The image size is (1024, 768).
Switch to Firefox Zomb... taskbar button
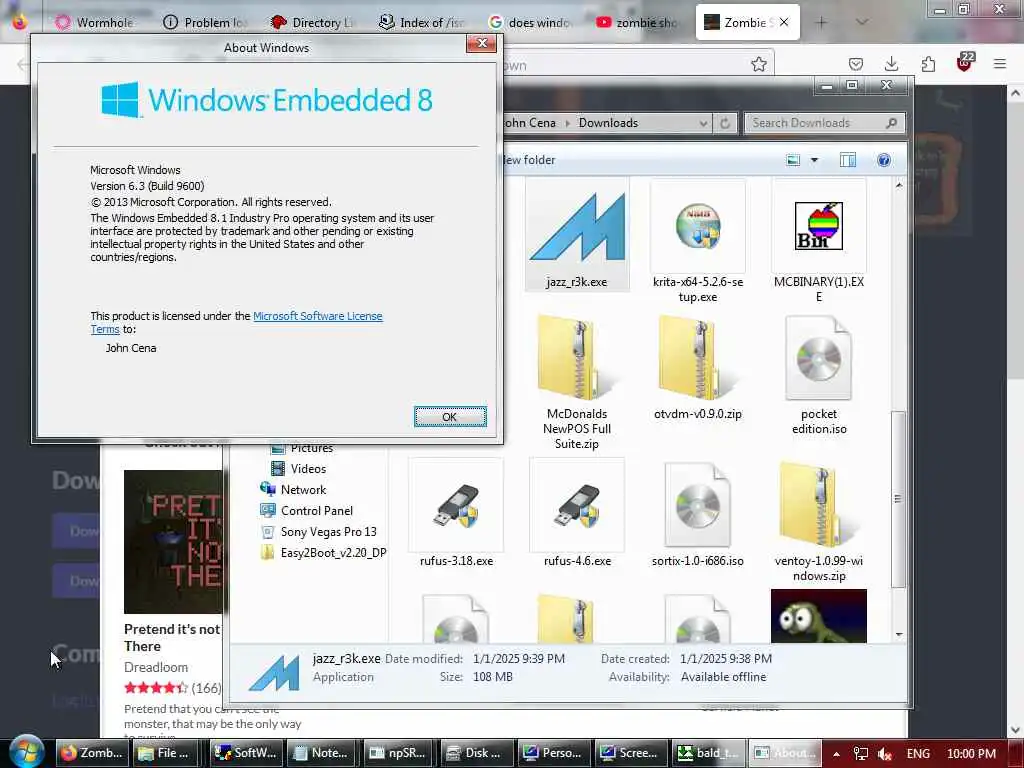pyautogui.click(x=93, y=753)
